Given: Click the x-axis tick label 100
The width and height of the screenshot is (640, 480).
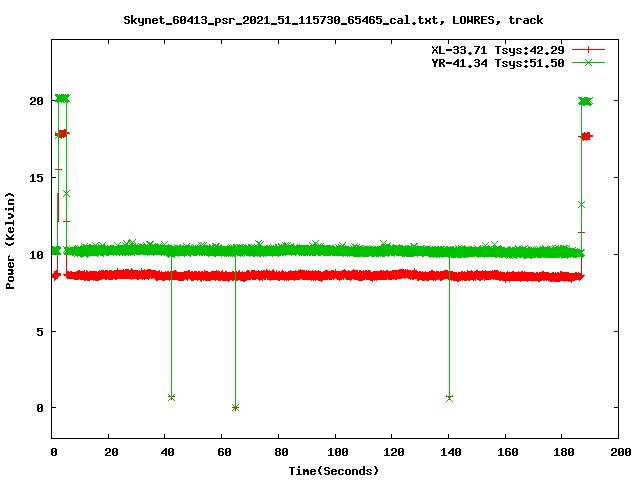Looking at the screenshot, I should pyautogui.click(x=338, y=452).
